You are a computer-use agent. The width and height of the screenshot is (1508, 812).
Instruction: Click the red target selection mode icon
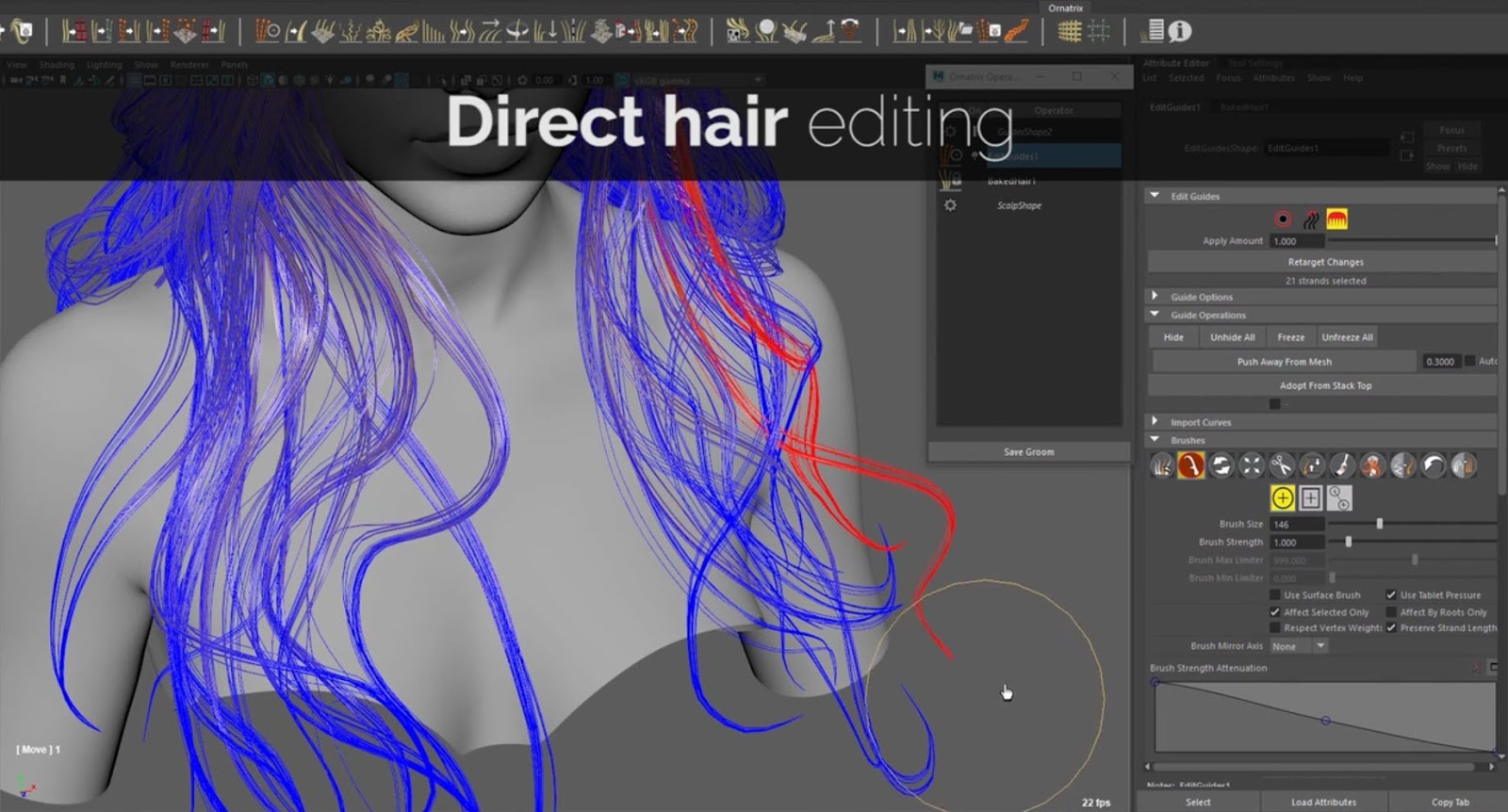click(x=1283, y=219)
